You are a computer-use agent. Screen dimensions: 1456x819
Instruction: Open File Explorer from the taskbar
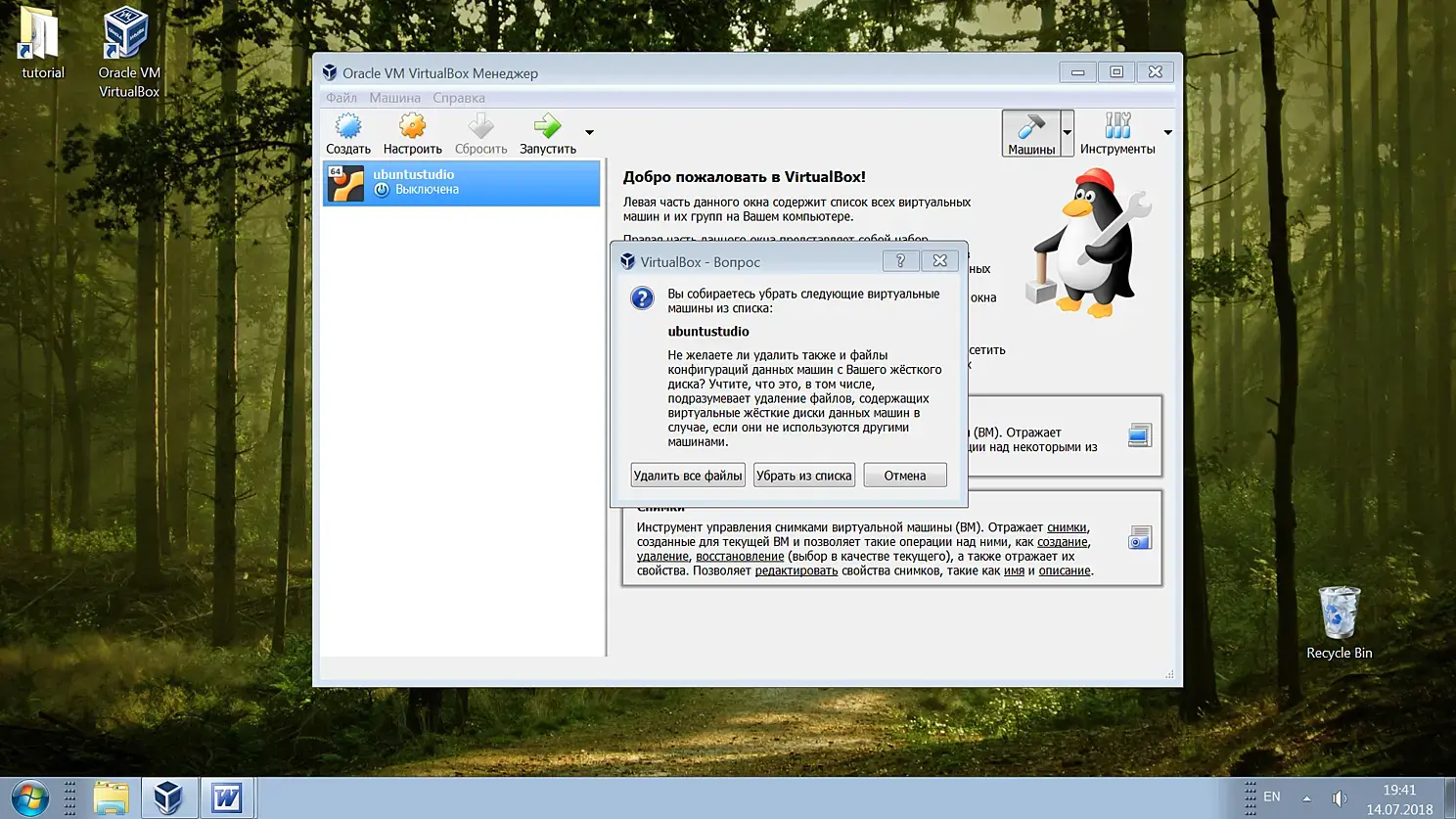pyautogui.click(x=111, y=798)
